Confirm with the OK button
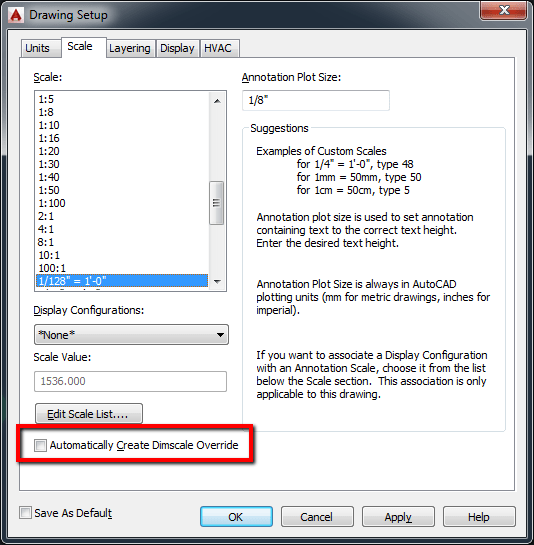534x545 pixels. 236,517
